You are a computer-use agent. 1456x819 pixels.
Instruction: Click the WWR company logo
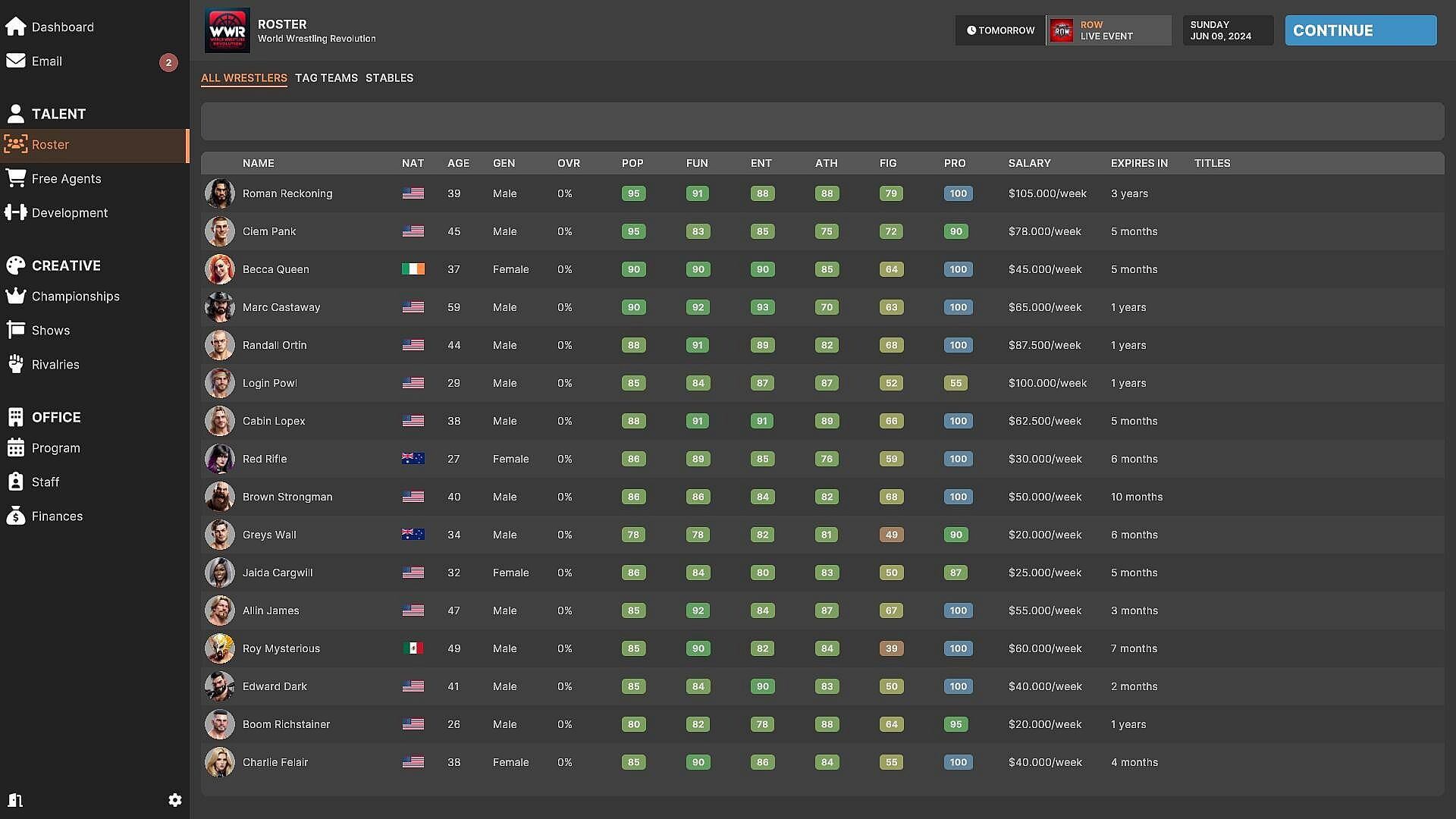click(227, 30)
